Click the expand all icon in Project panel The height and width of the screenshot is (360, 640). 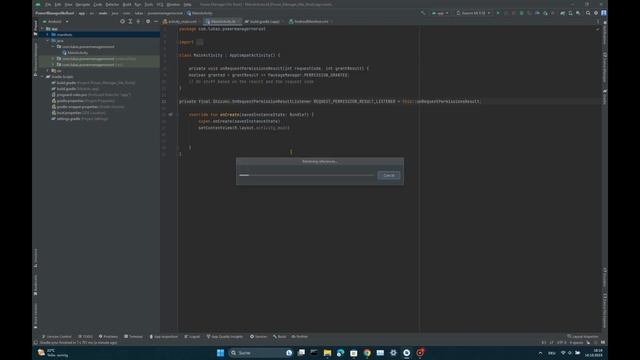130,21
